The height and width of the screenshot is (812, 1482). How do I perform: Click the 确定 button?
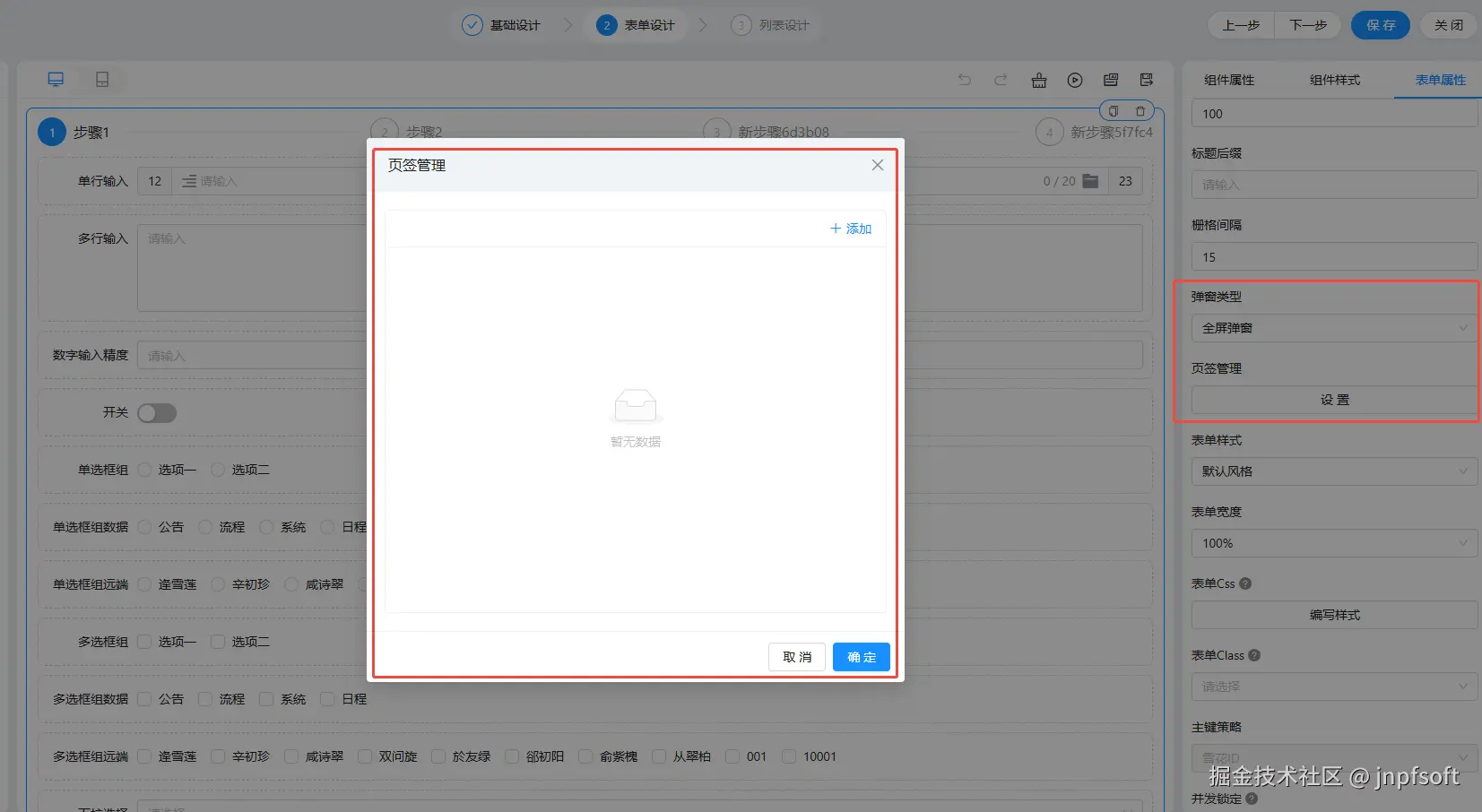[862, 657]
